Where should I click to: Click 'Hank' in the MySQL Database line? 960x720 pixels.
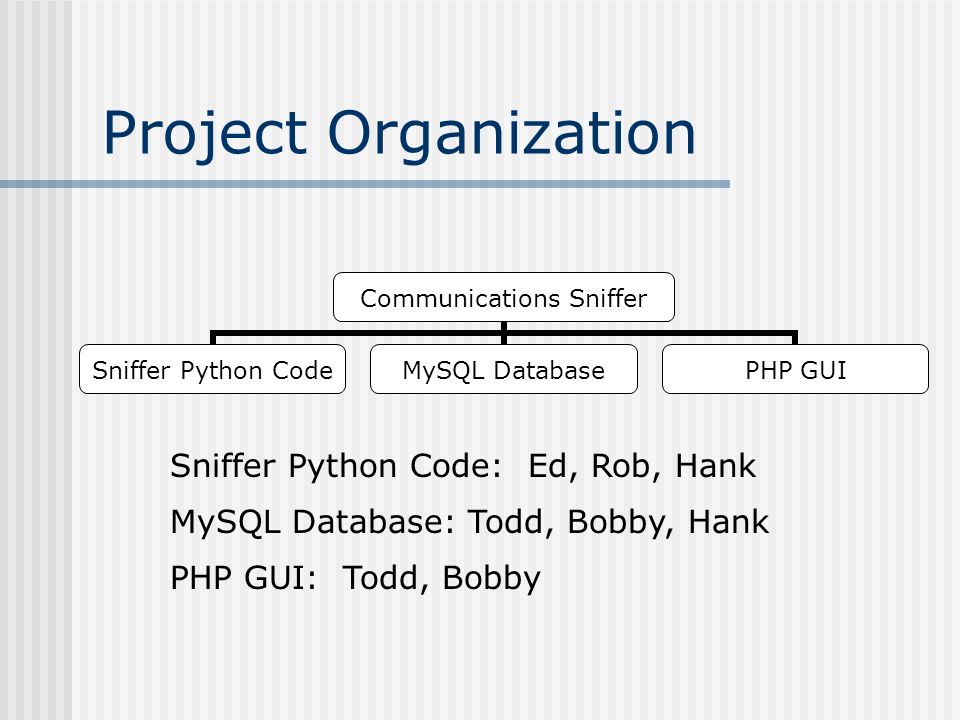point(729,522)
